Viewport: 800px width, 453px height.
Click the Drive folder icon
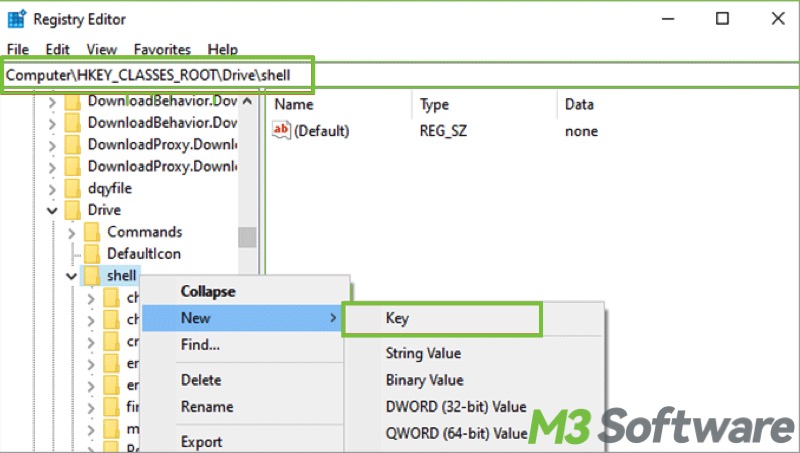[x=72, y=210]
